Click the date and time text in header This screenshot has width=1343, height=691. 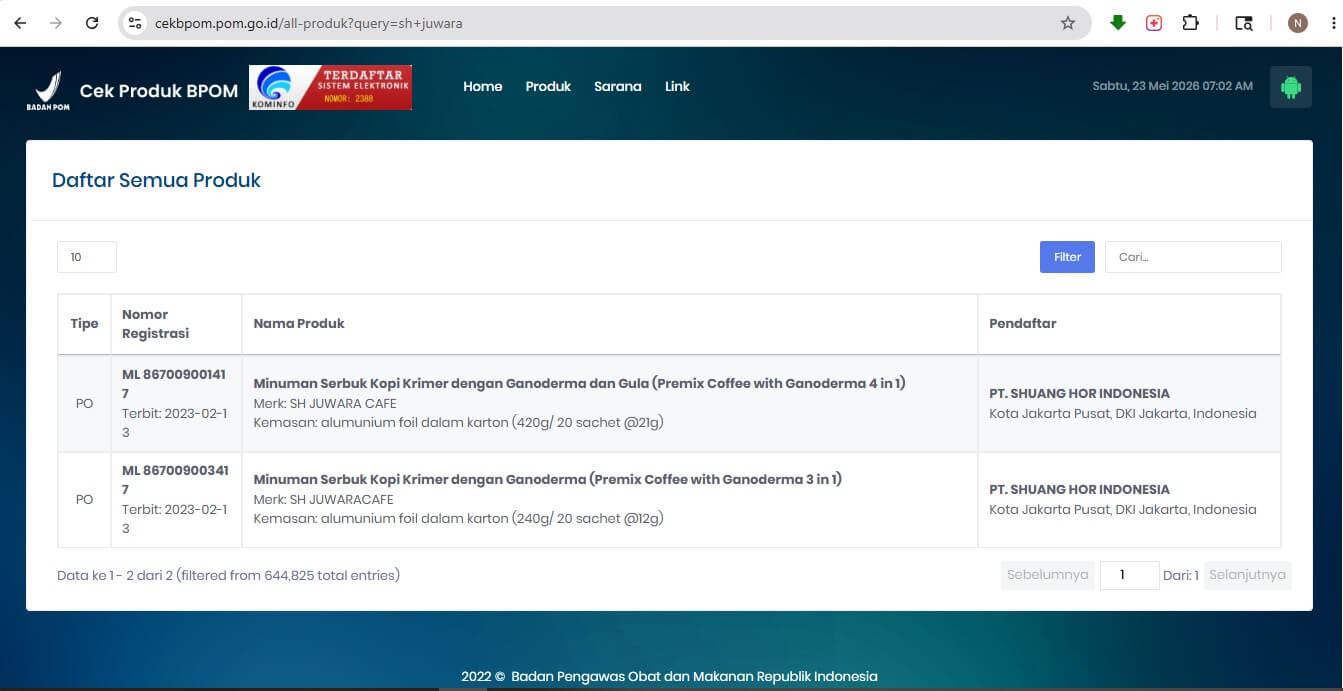tap(1173, 87)
